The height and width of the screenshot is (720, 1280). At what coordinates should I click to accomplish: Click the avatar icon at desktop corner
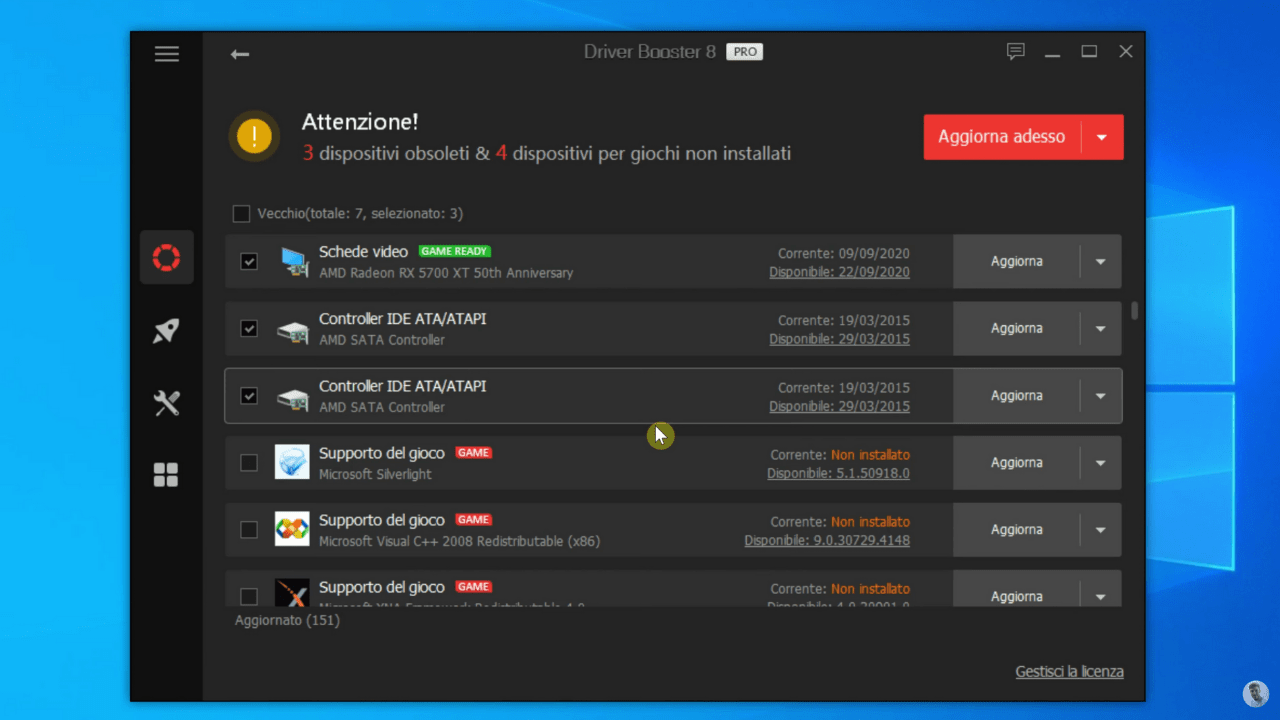(x=1256, y=694)
